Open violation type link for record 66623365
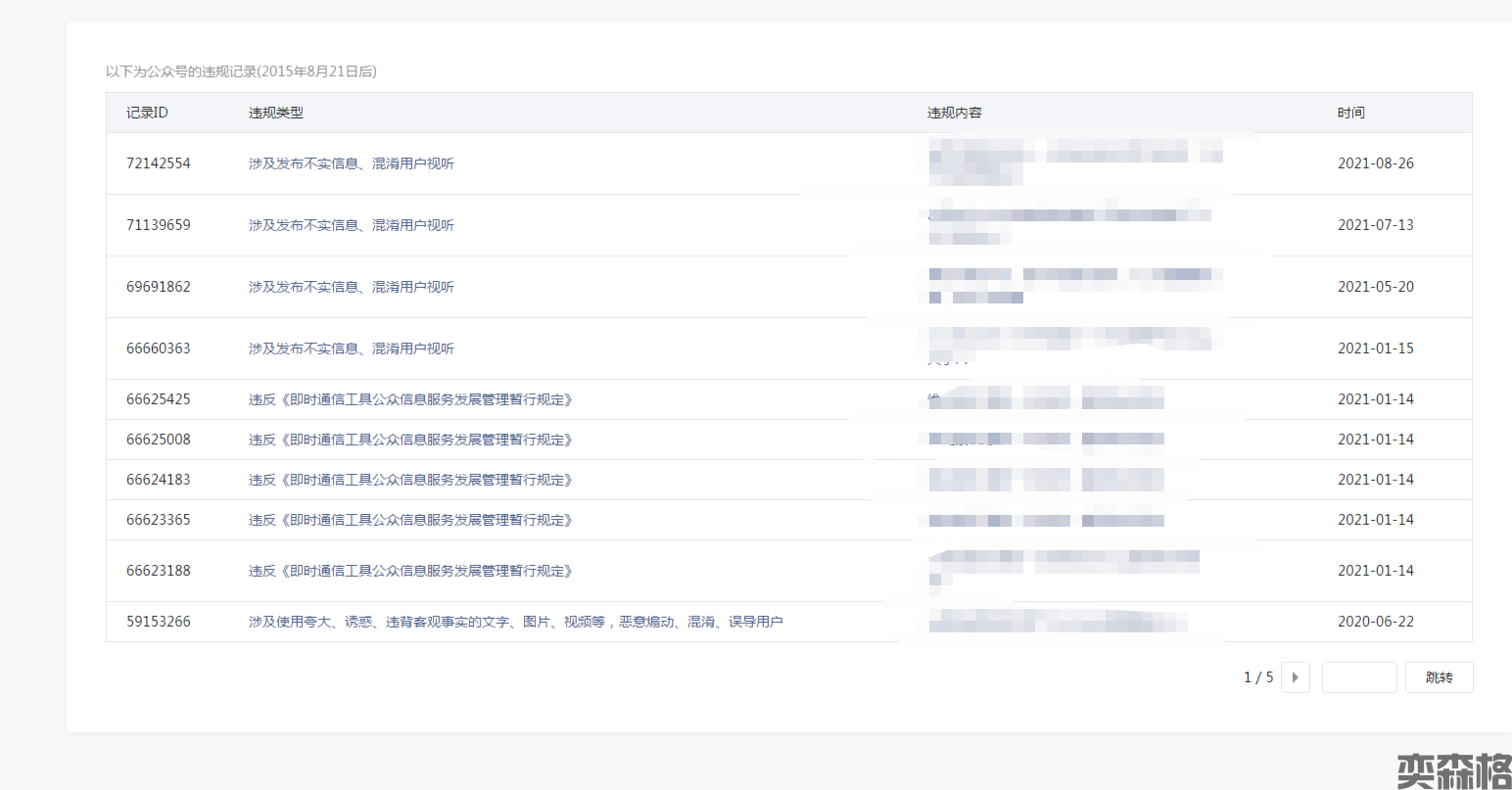 [x=409, y=520]
